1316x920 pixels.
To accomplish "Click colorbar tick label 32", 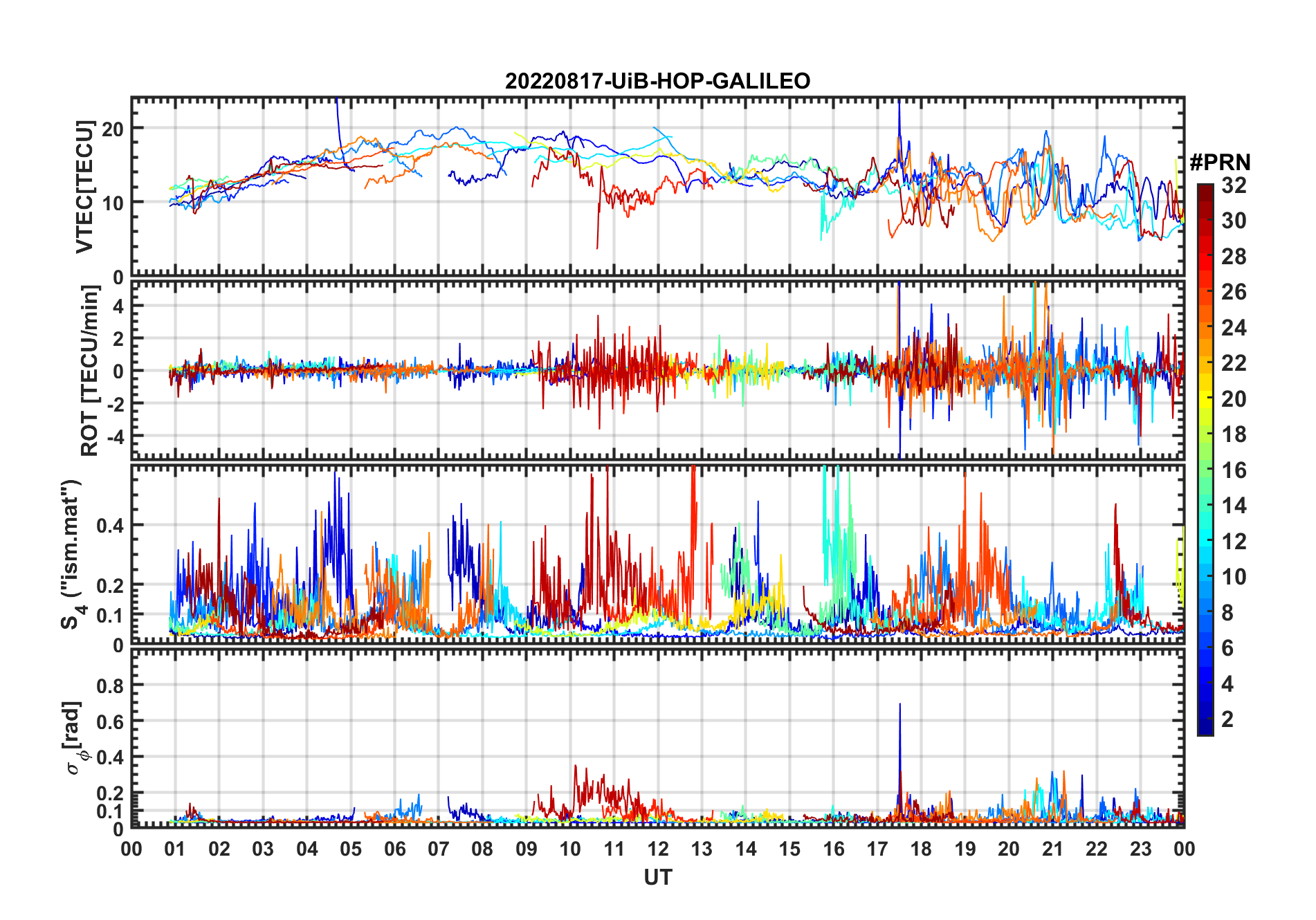I will pos(1234,185).
